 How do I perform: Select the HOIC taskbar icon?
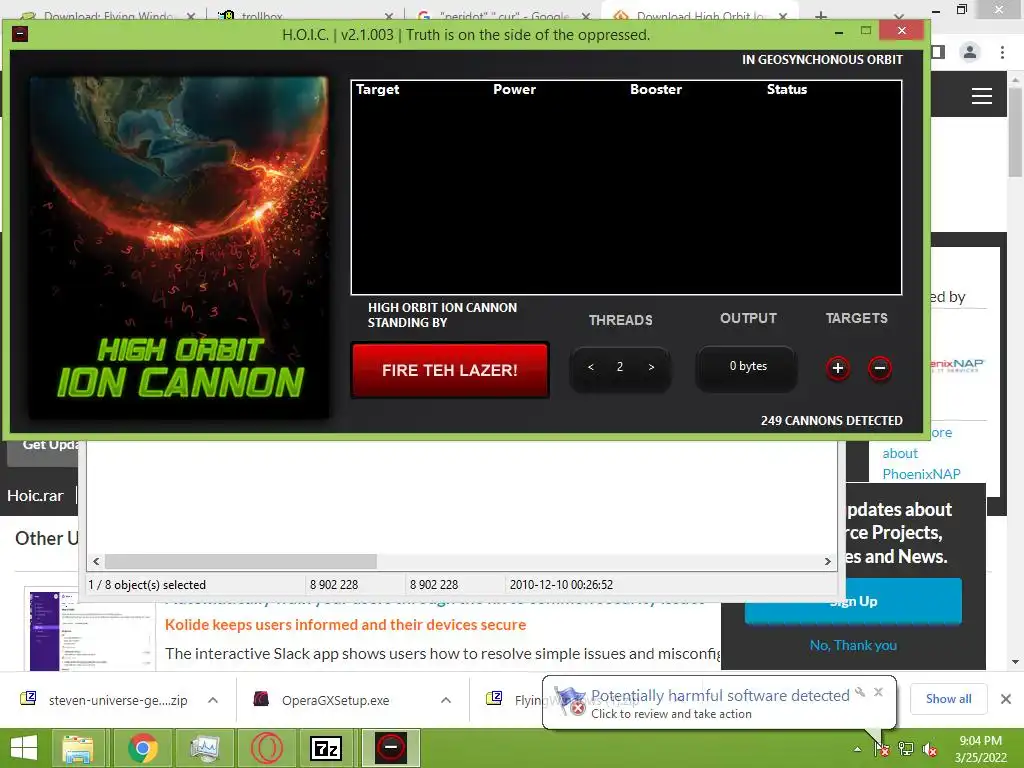[x=391, y=748]
